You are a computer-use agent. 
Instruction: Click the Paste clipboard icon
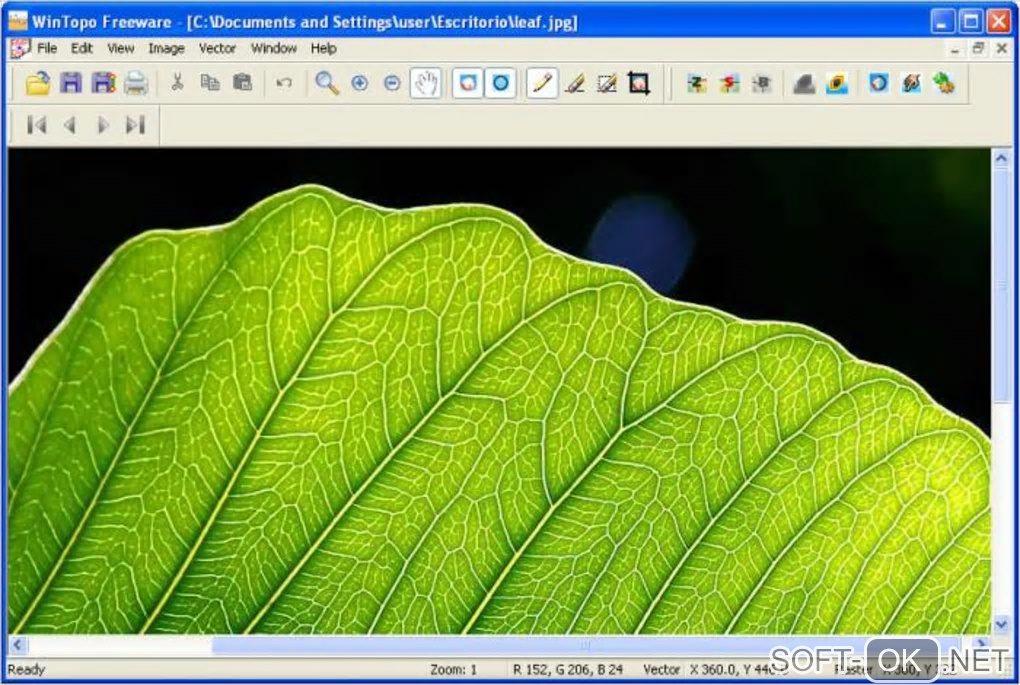pyautogui.click(x=242, y=83)
